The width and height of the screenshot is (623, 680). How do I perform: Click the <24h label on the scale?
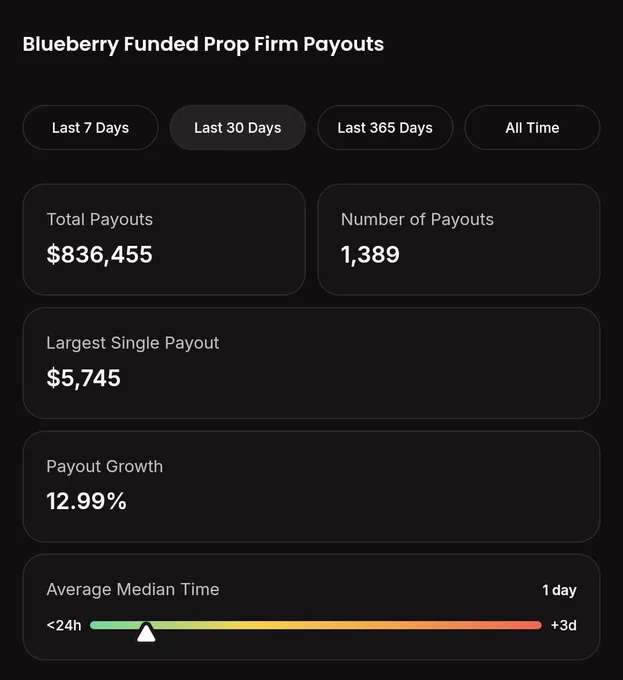pyautogui.click(x=64, y=625)
